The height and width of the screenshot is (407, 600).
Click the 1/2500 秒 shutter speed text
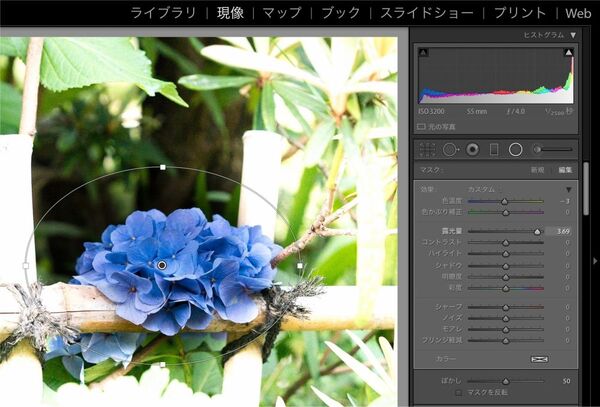[559, 112]
